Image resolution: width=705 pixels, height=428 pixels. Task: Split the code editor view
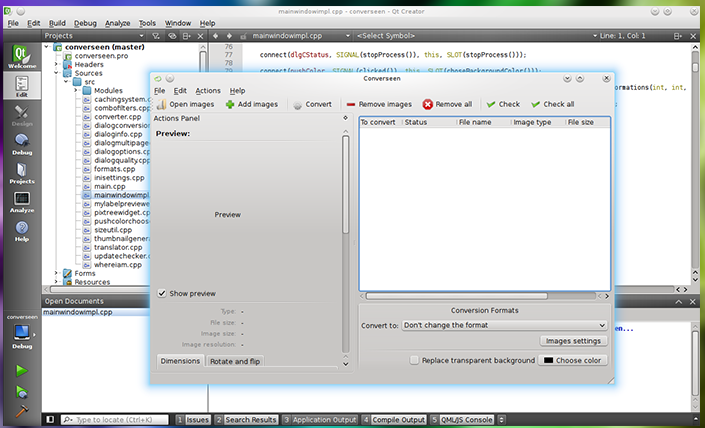678,36
